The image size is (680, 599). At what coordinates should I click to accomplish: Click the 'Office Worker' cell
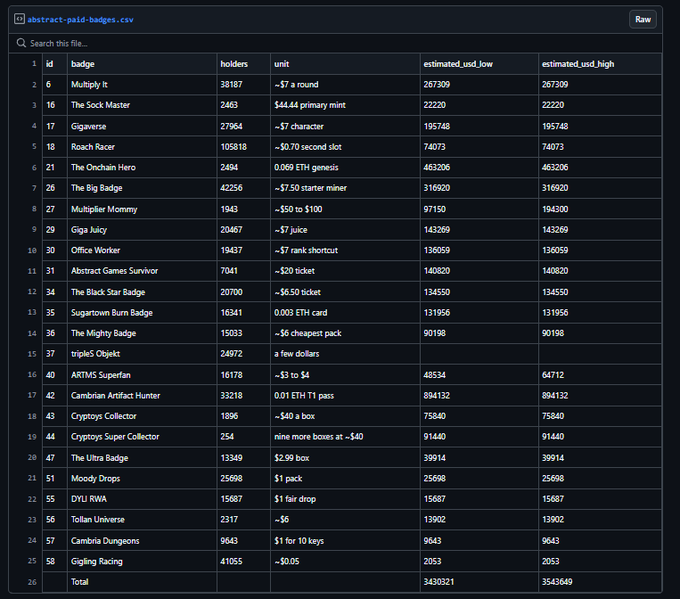coord(142,250)
